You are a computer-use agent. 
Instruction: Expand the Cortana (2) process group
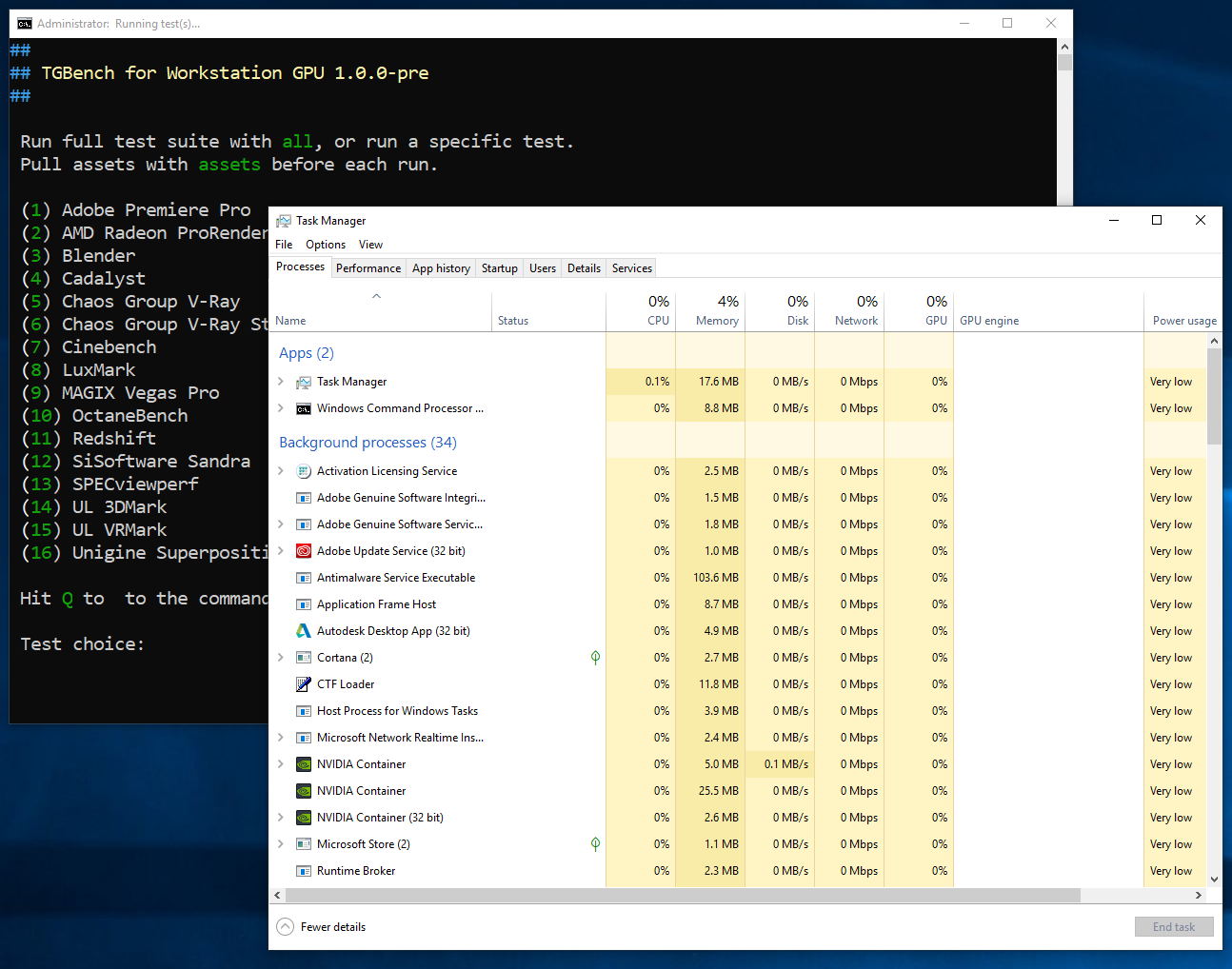click(x=281, y=658)
